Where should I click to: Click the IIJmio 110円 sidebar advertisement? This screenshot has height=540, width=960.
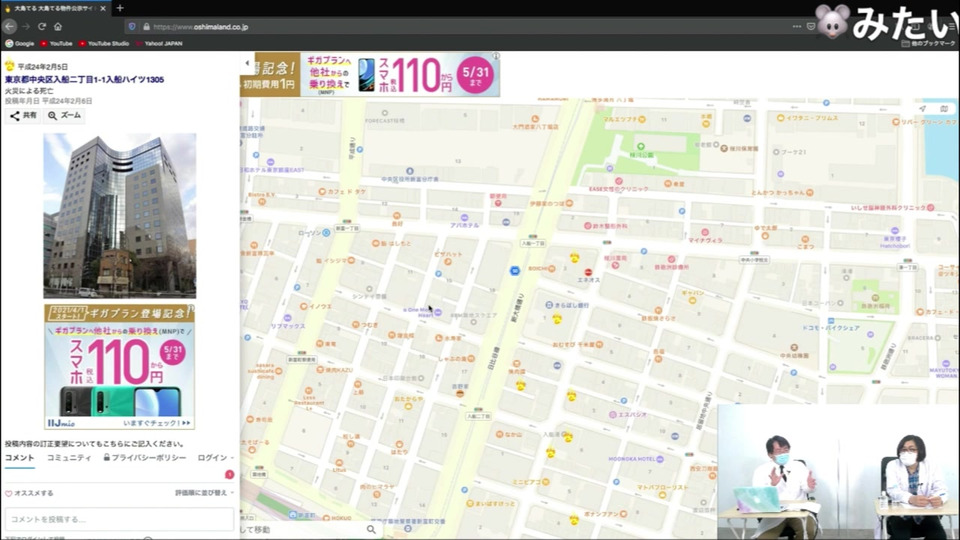(119, 367)
